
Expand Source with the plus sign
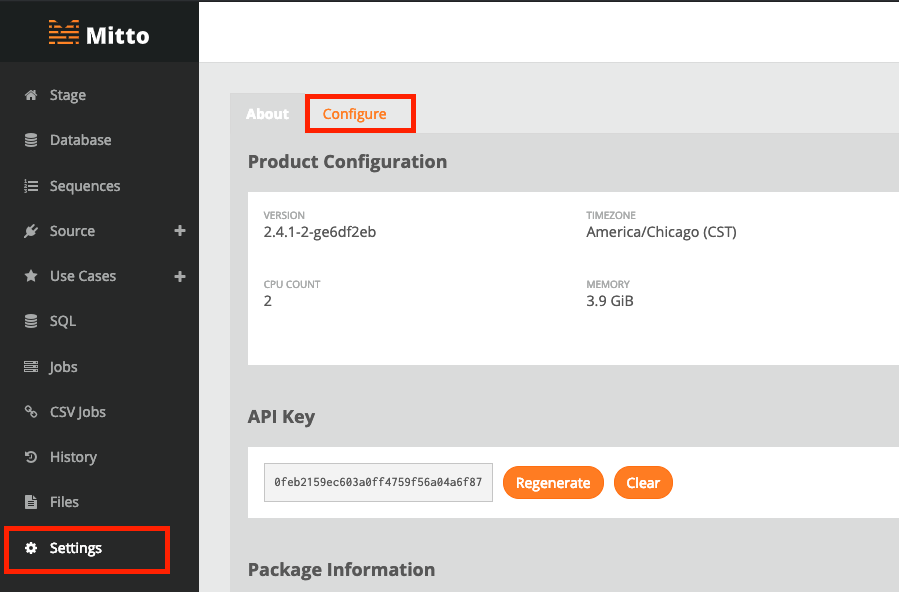[x=180, y=230]
